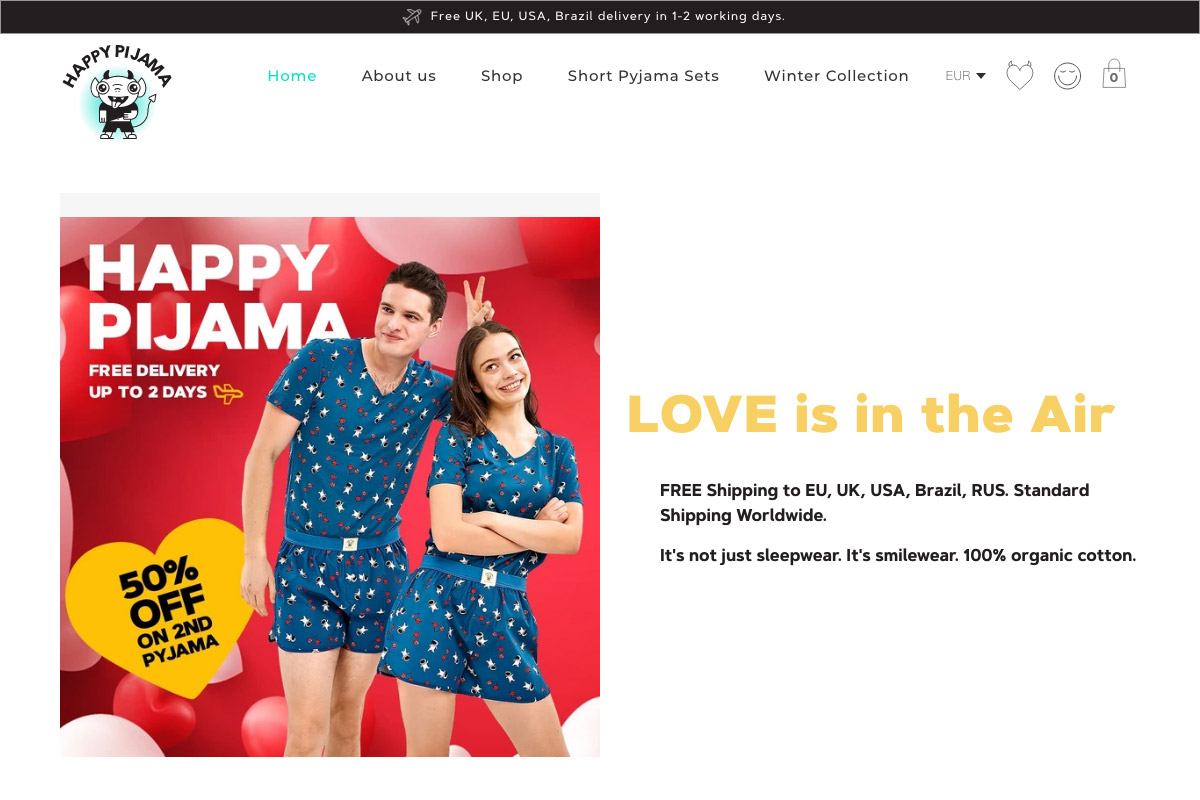Open the Shop menu item
Screen dimensions: 1200x800
(x=502, y=76)
